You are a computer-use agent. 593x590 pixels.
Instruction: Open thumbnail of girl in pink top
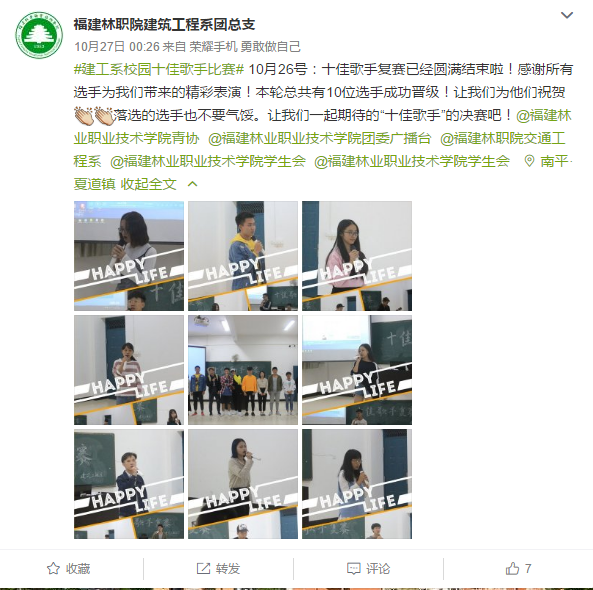point(357,256)
